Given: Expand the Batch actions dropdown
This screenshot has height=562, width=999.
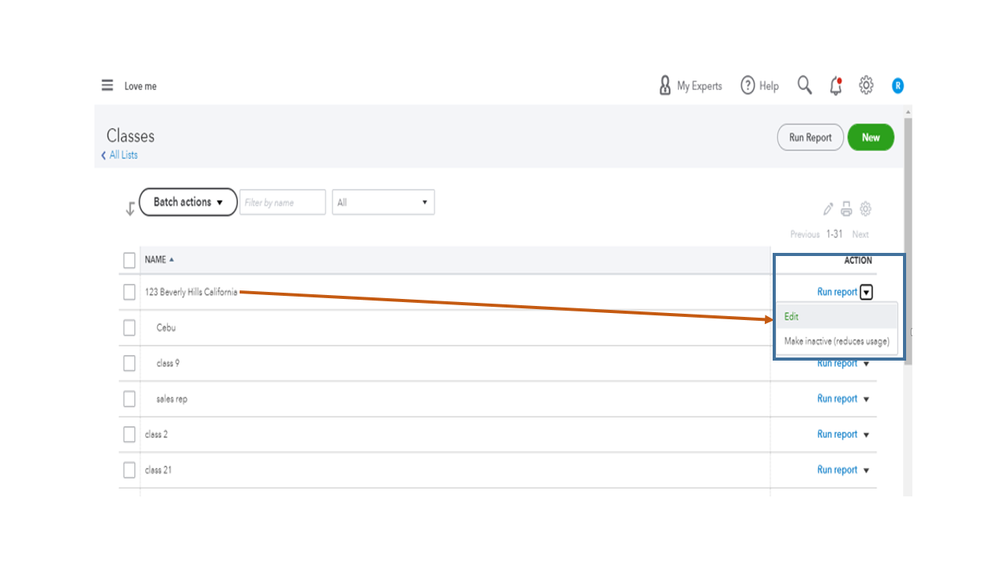Looking at the screenshot, I should point(188,202).
